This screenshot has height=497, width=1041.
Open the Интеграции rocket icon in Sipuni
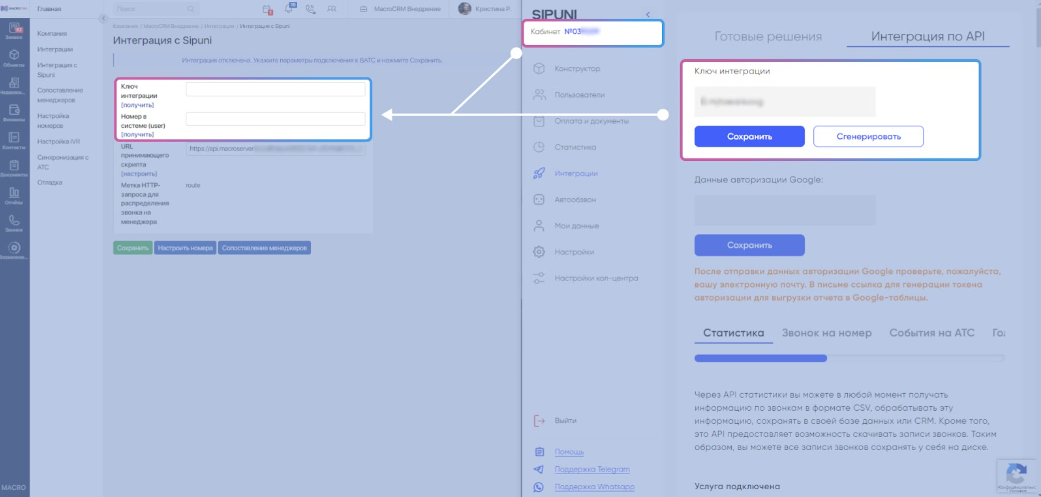click(539, 173)
